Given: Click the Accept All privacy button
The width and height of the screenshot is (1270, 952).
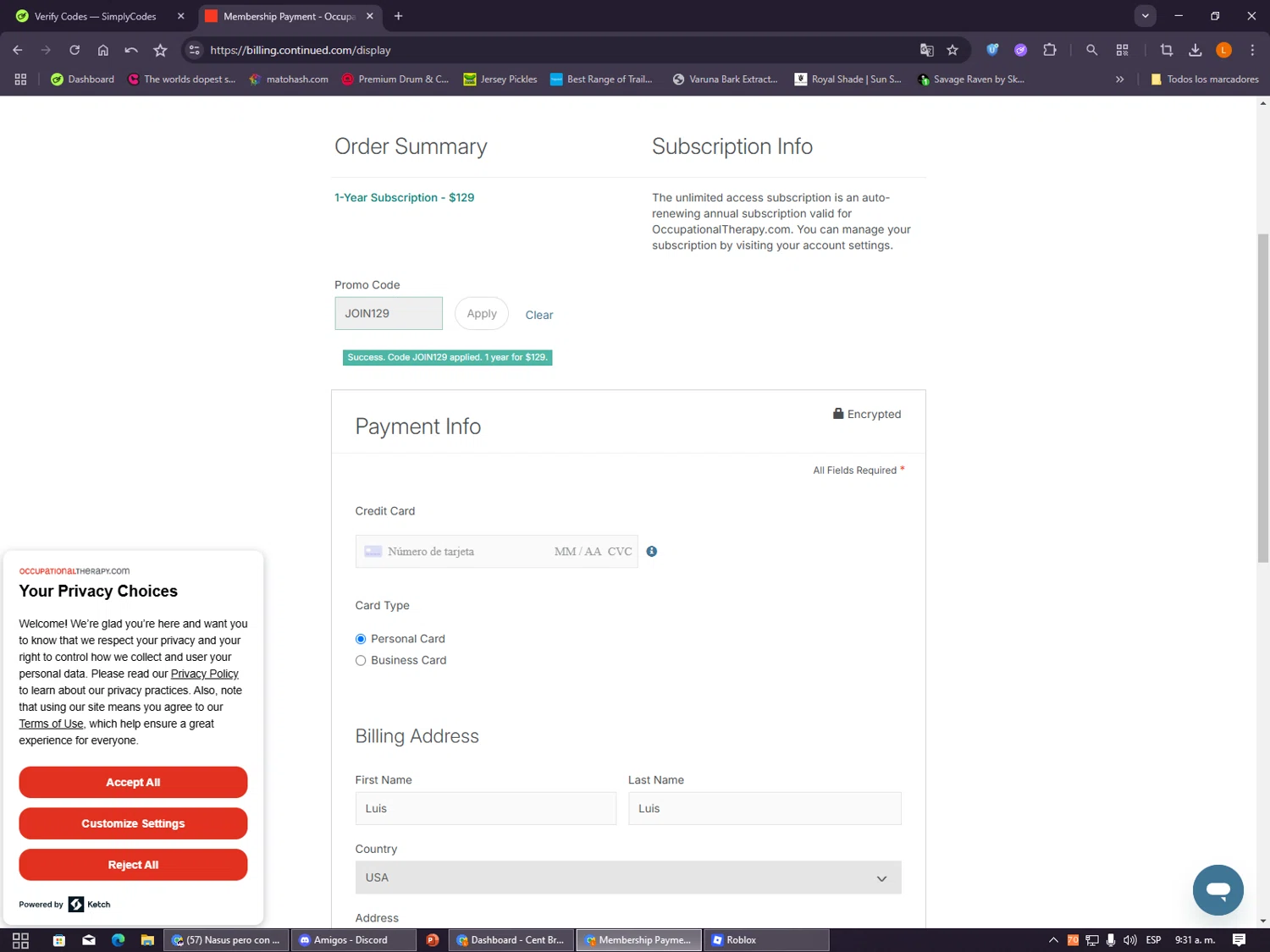Looking at the screenshot, I should pos(133,782).
